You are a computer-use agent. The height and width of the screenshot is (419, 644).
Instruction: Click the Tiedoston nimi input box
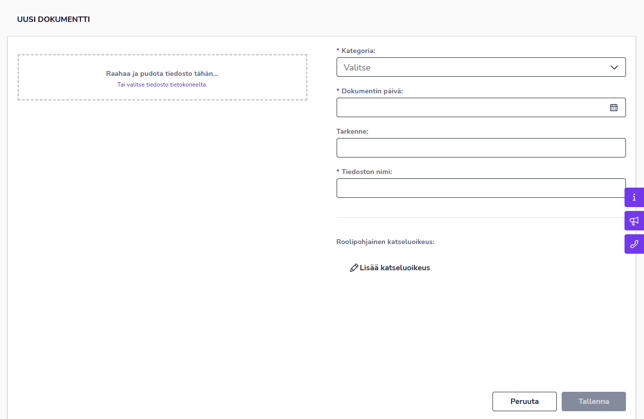(480, 188)
